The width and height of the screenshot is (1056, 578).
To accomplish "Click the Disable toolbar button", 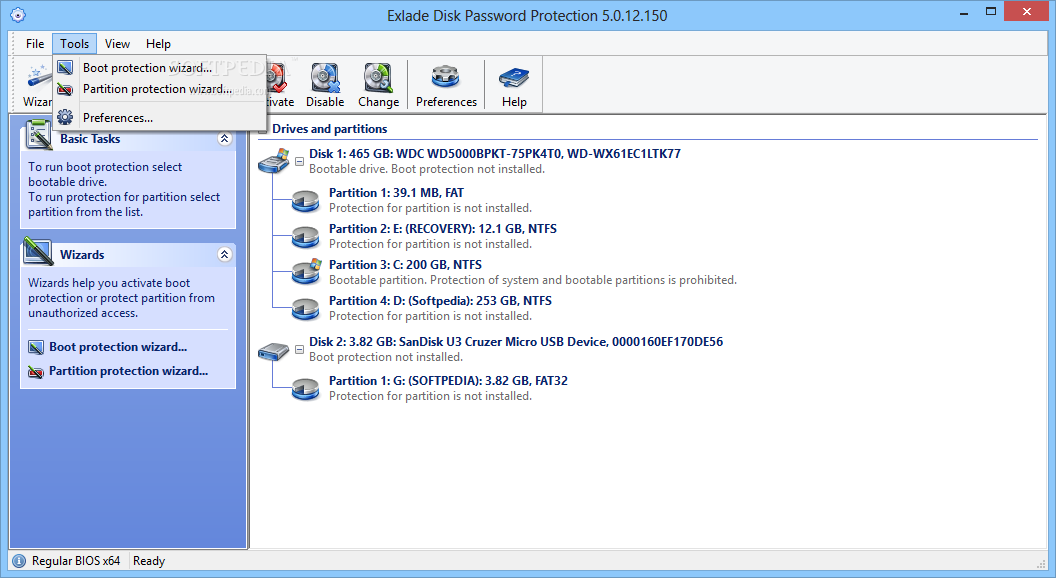I will click(x=325, y=84).
